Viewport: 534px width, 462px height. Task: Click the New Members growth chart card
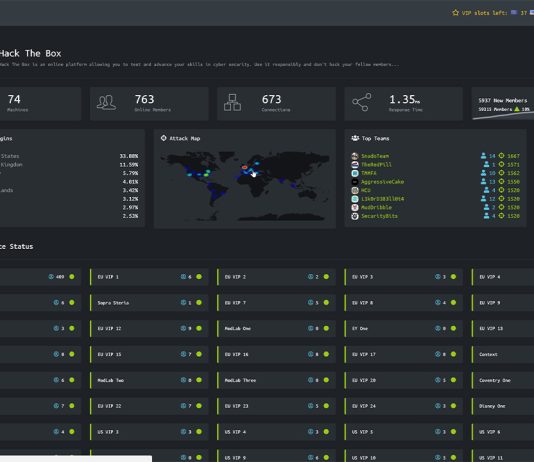coord(503,103)
